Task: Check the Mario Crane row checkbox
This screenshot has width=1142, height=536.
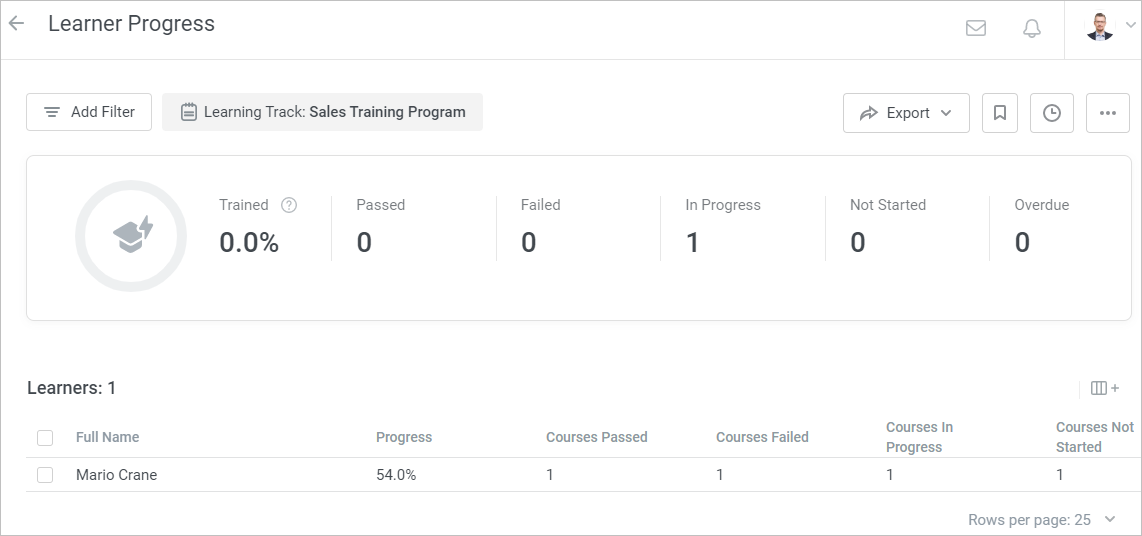Action: tap(45, 475)
